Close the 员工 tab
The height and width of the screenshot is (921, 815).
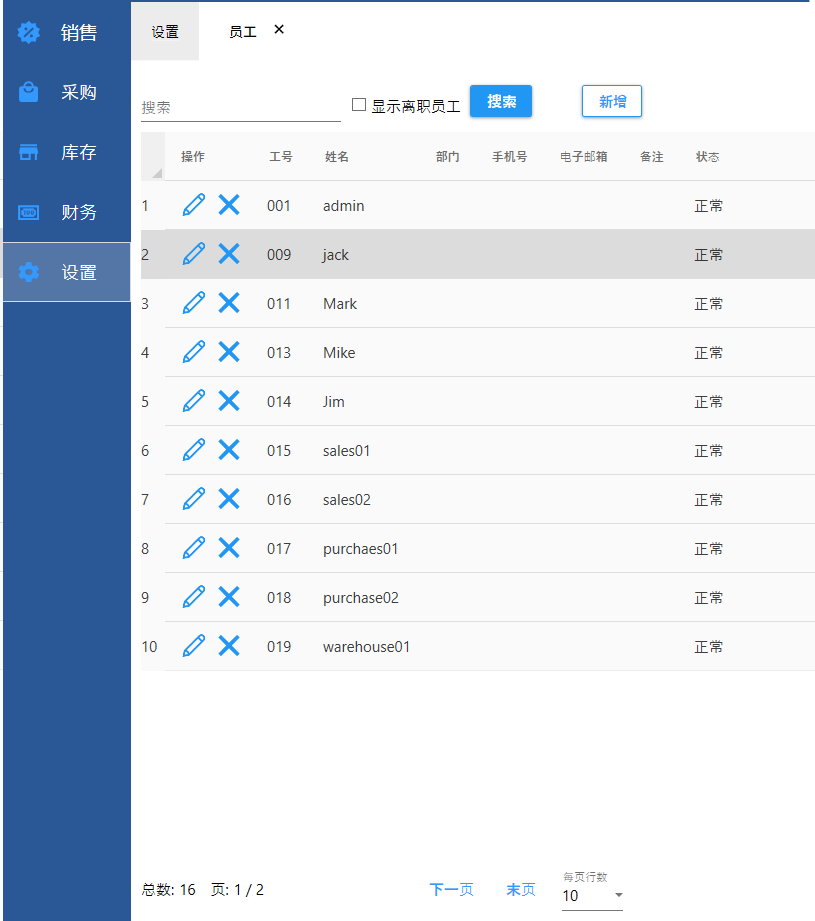point(279,30)
